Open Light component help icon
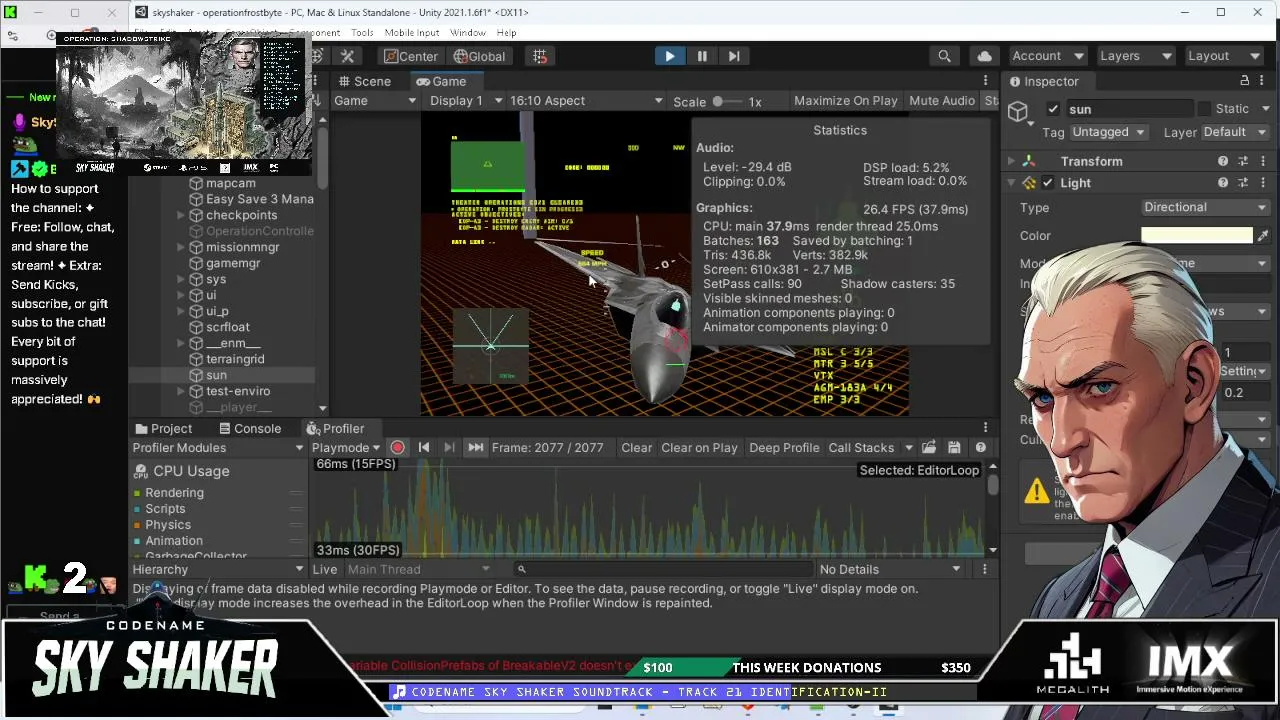 coord(1223,183)
